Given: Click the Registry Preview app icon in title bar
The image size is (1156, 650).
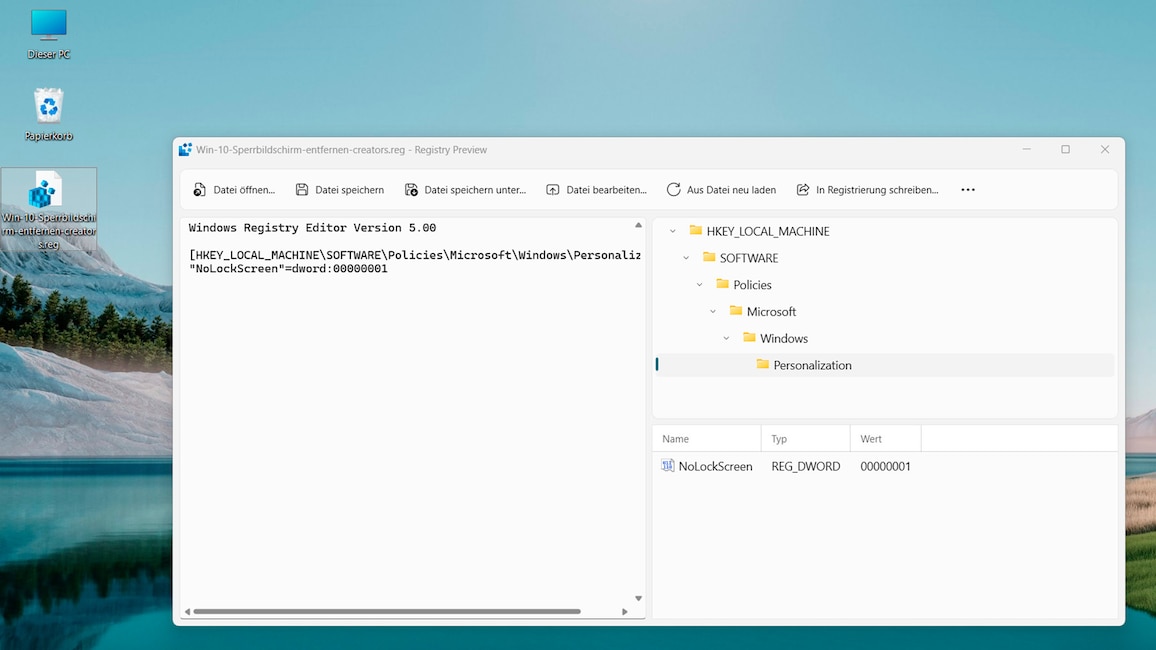Looking at the screenshot, I should (x=185, y=150).
